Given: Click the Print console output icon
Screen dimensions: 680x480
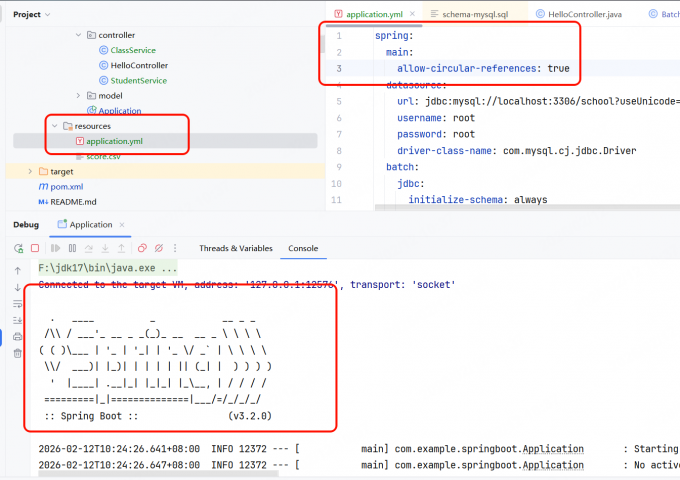Looking at the screenshot, I should 17,336.
